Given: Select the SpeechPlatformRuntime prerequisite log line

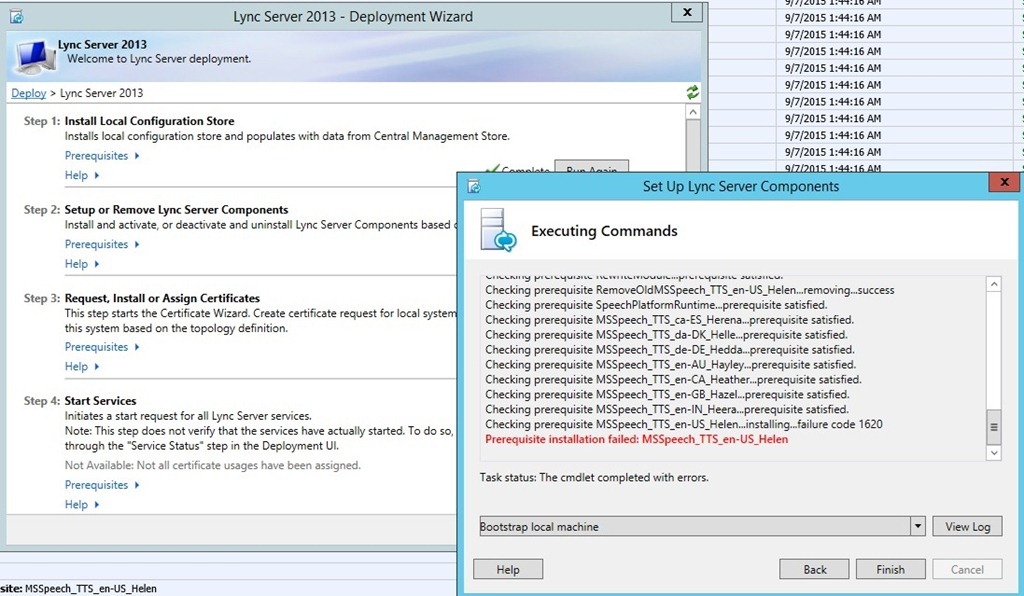Looking at the screenshot, I should (656, 305).
